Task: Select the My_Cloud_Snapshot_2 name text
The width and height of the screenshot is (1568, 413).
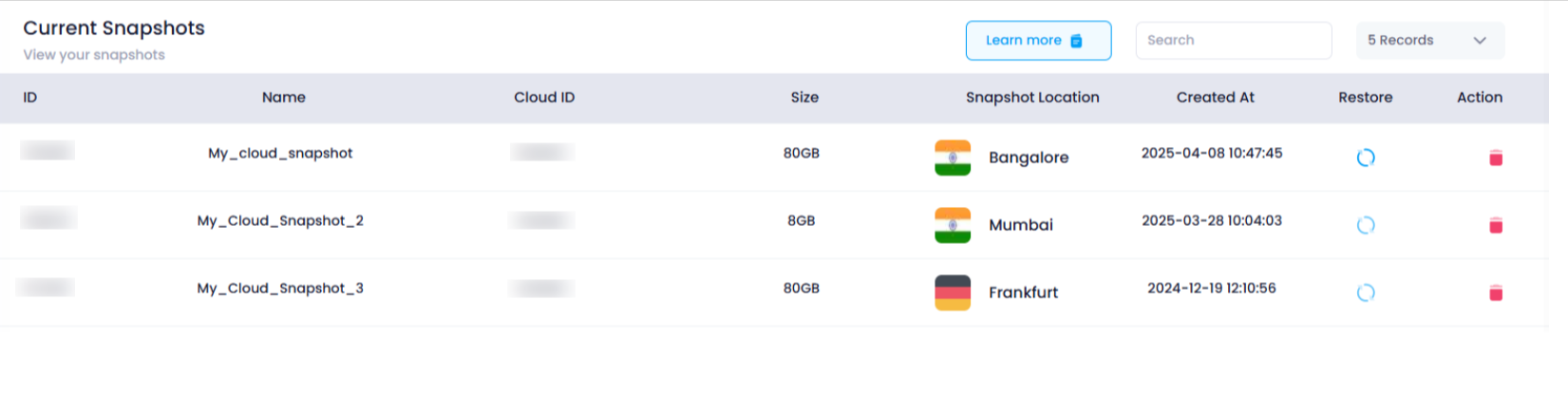Action: (280, 220)
